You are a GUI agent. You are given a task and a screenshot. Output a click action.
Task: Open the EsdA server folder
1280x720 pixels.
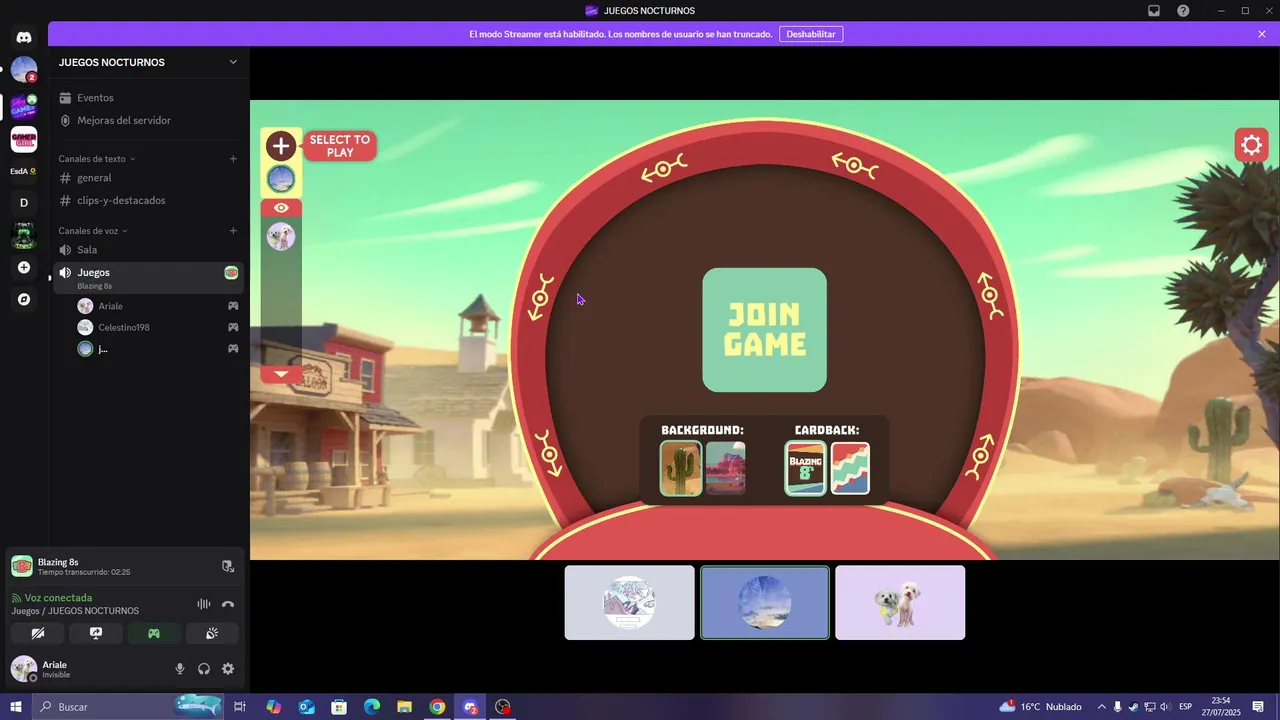tap(24, 171)
